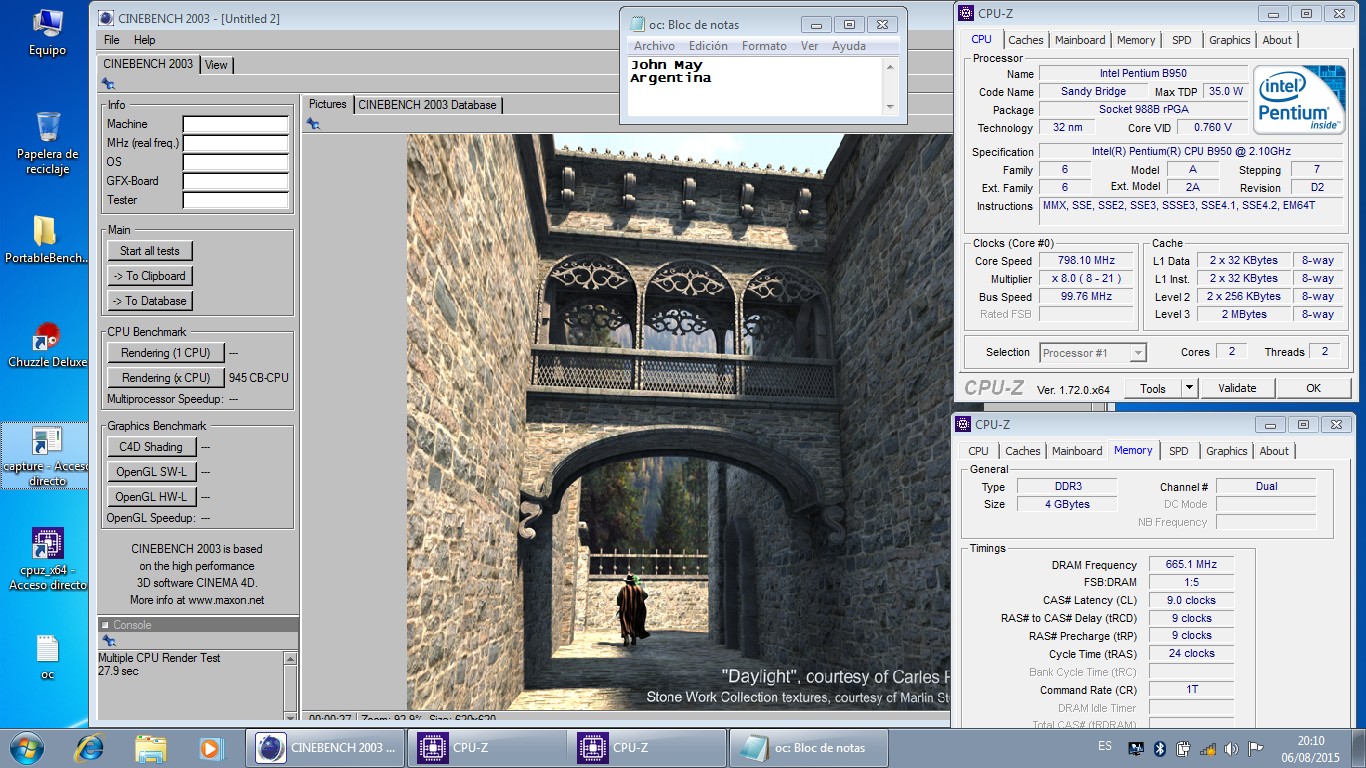The width and height of the screenshot is (1366, 768).
Task: Open the Help menu in CINEBENCH
Action: pyautogui.click(x=144, y=40)
